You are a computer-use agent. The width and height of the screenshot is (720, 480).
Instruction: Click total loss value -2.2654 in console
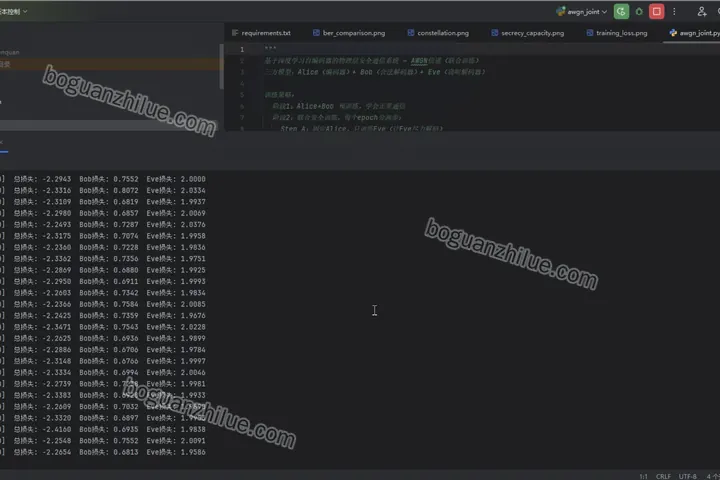click(56, 452)
